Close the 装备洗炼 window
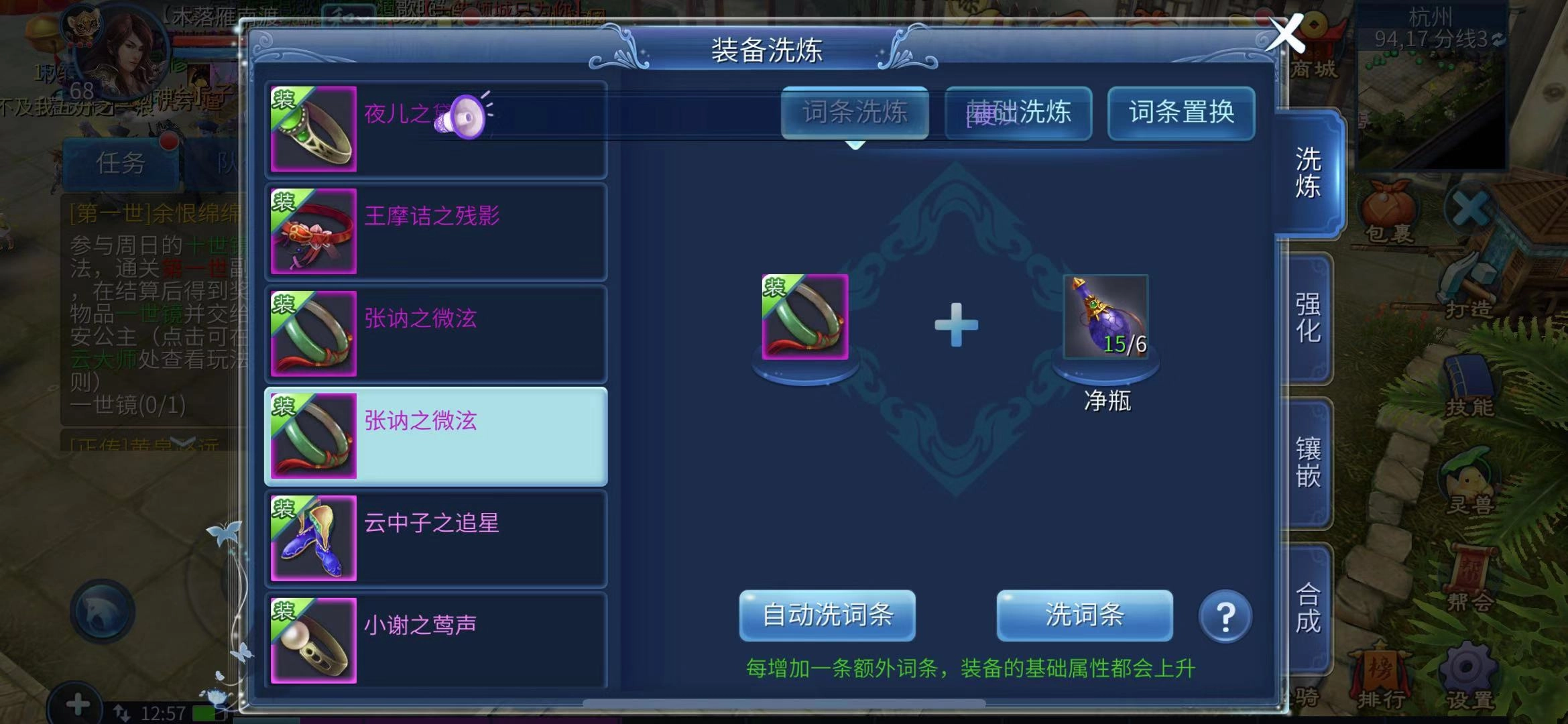1568x724 pixels. [x=1285, y=34]
